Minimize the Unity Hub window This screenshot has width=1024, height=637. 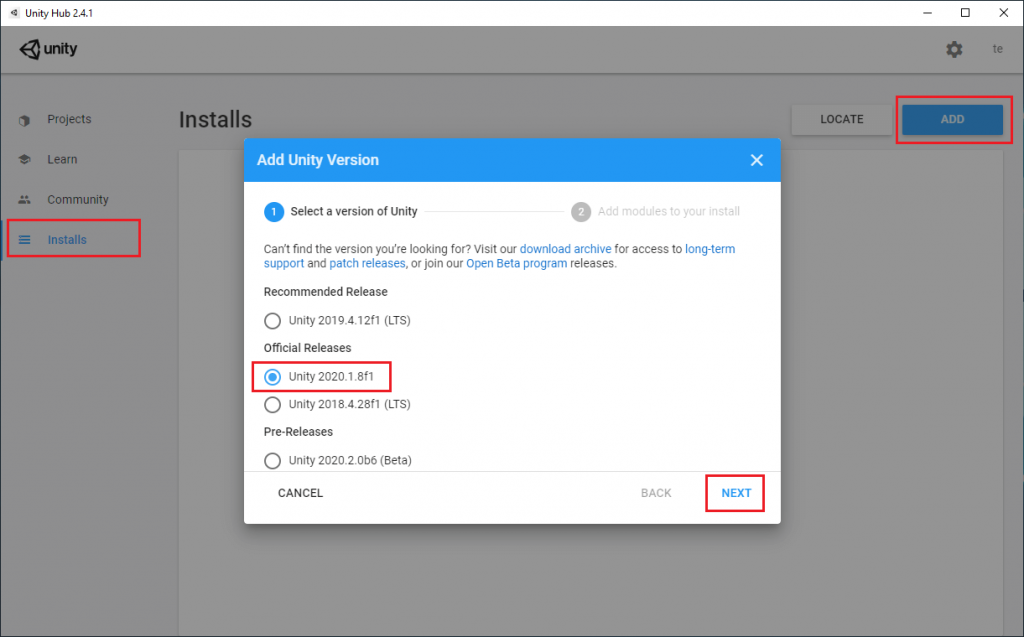pyautogui.click(x=927, y=12)
